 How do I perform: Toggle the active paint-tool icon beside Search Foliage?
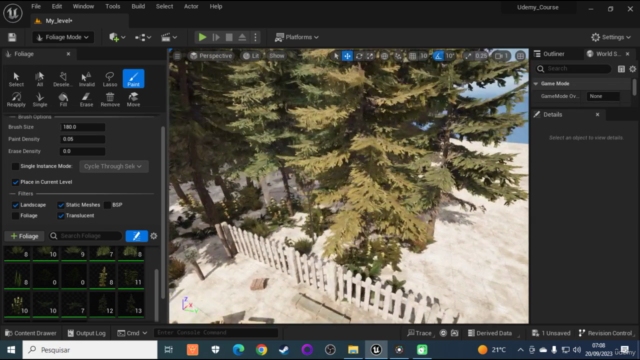137,236
